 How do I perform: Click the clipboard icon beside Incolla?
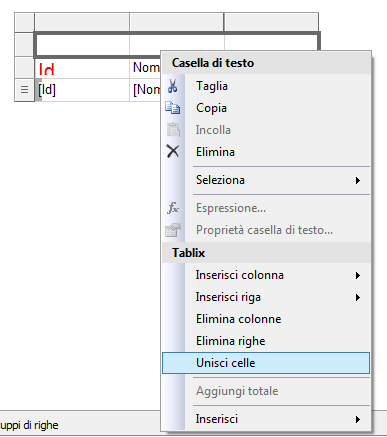click(x=173, y=130)
